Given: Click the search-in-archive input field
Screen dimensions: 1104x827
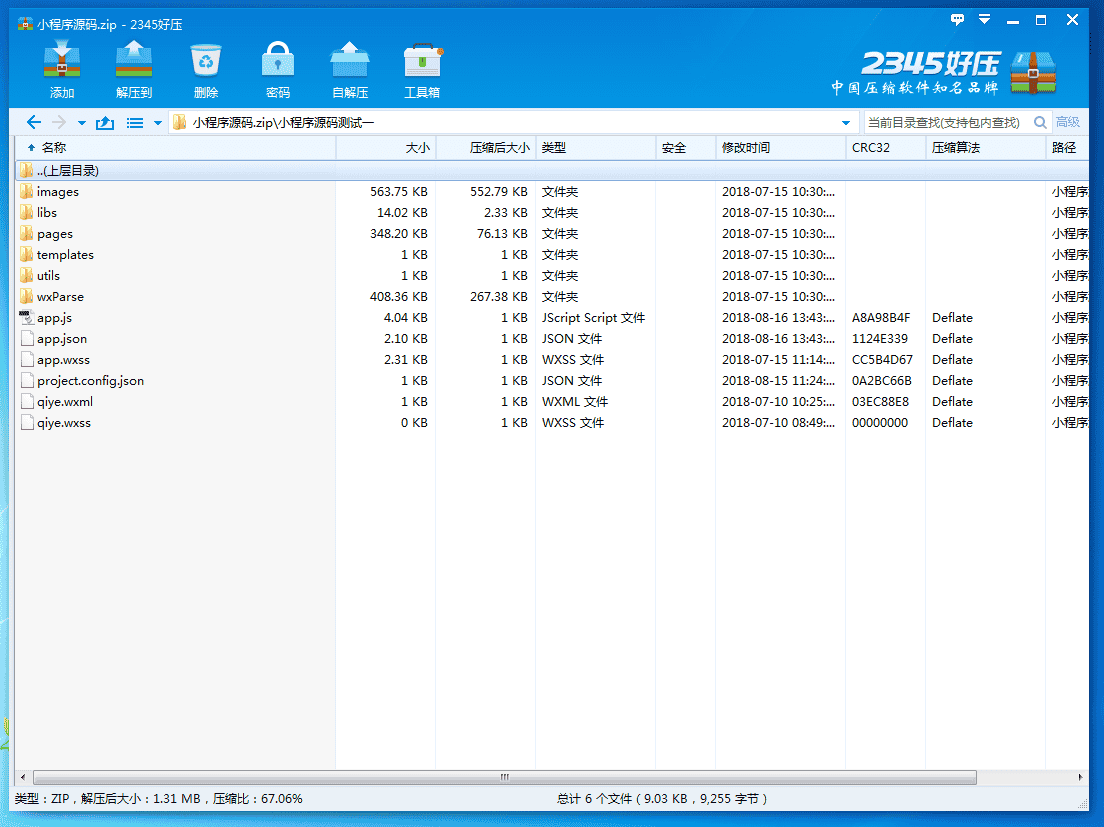Looking at the screenshot, I should point(945,122).
